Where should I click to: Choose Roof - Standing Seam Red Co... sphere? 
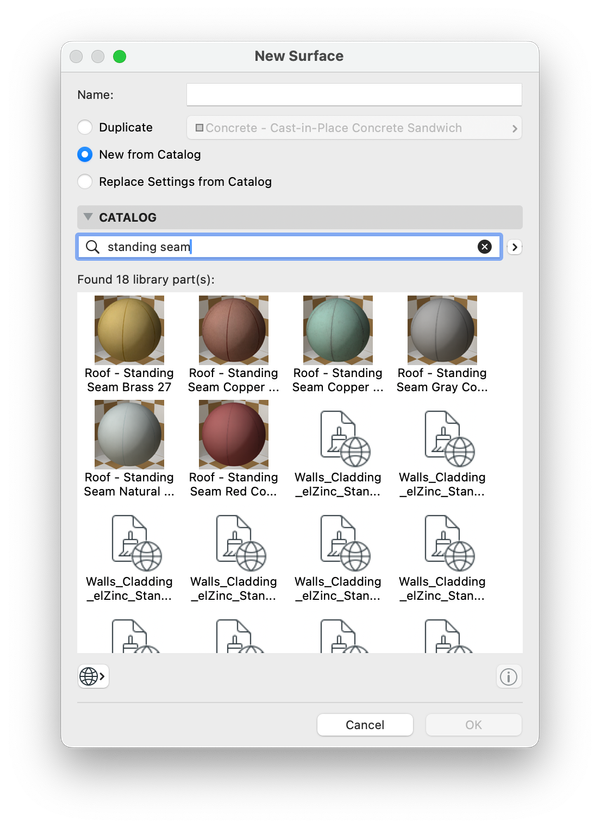[x=233, y=434]
